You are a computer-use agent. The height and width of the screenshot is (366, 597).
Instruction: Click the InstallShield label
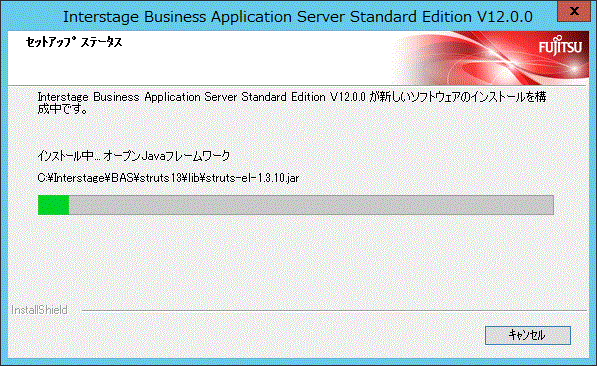pos(39,310)
